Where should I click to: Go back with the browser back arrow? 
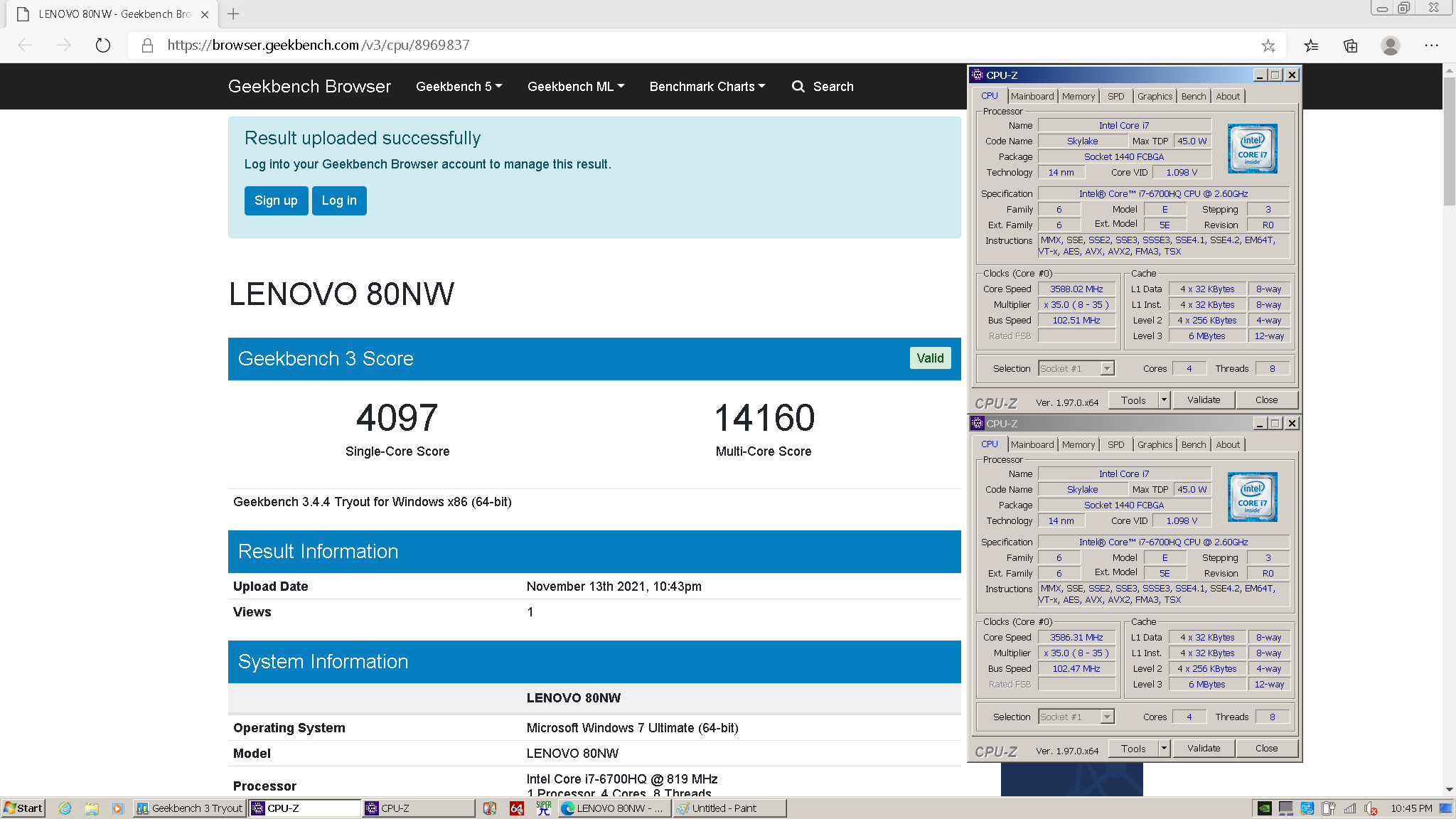[26, 45]
